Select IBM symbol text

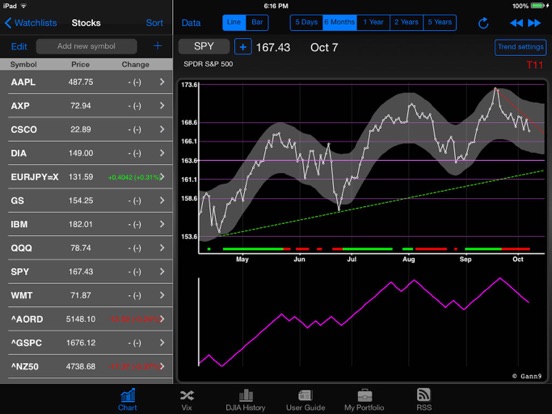coord(19,224)
